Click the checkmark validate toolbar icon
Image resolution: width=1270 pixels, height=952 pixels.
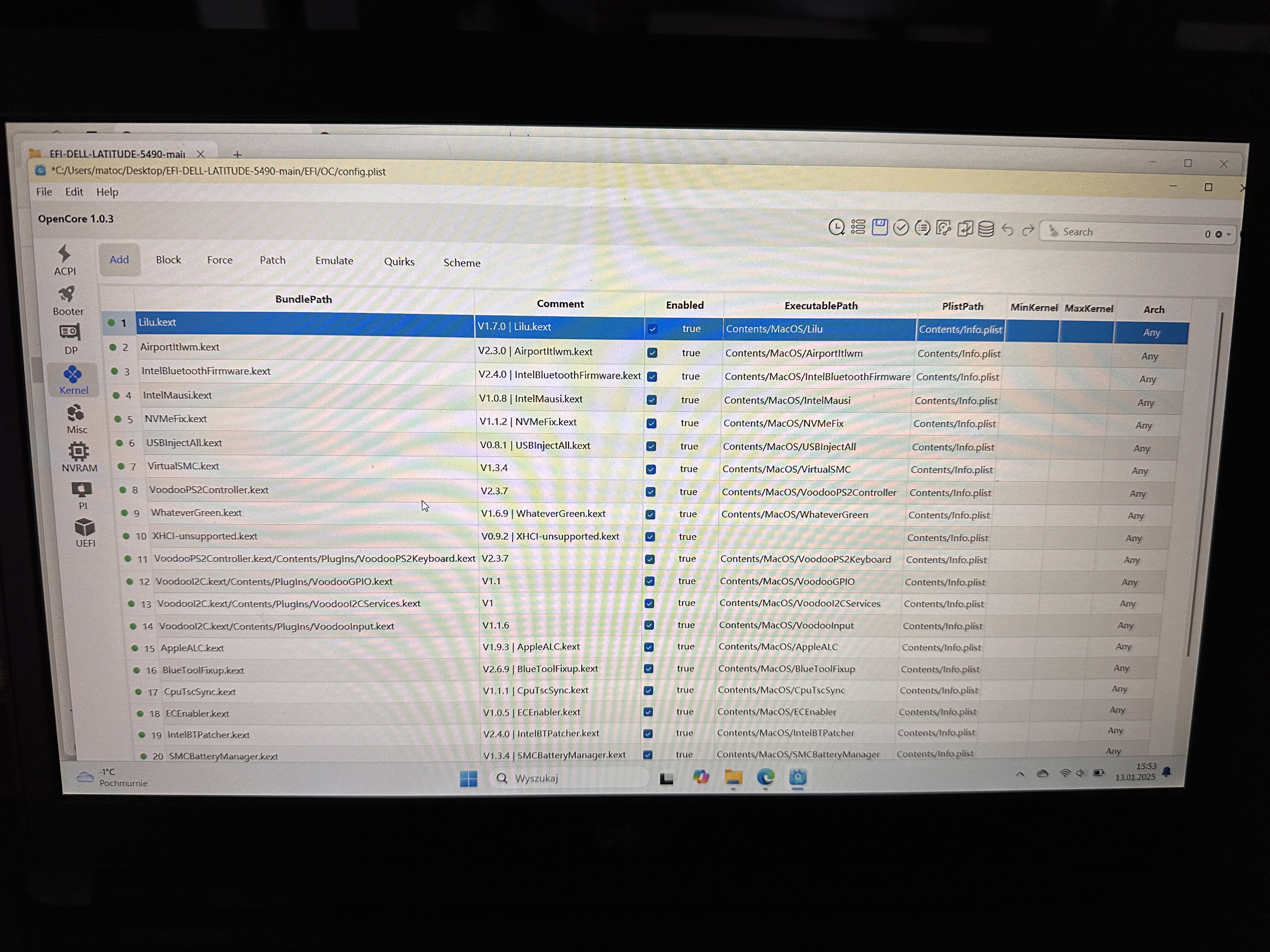(x=901, y=228)
